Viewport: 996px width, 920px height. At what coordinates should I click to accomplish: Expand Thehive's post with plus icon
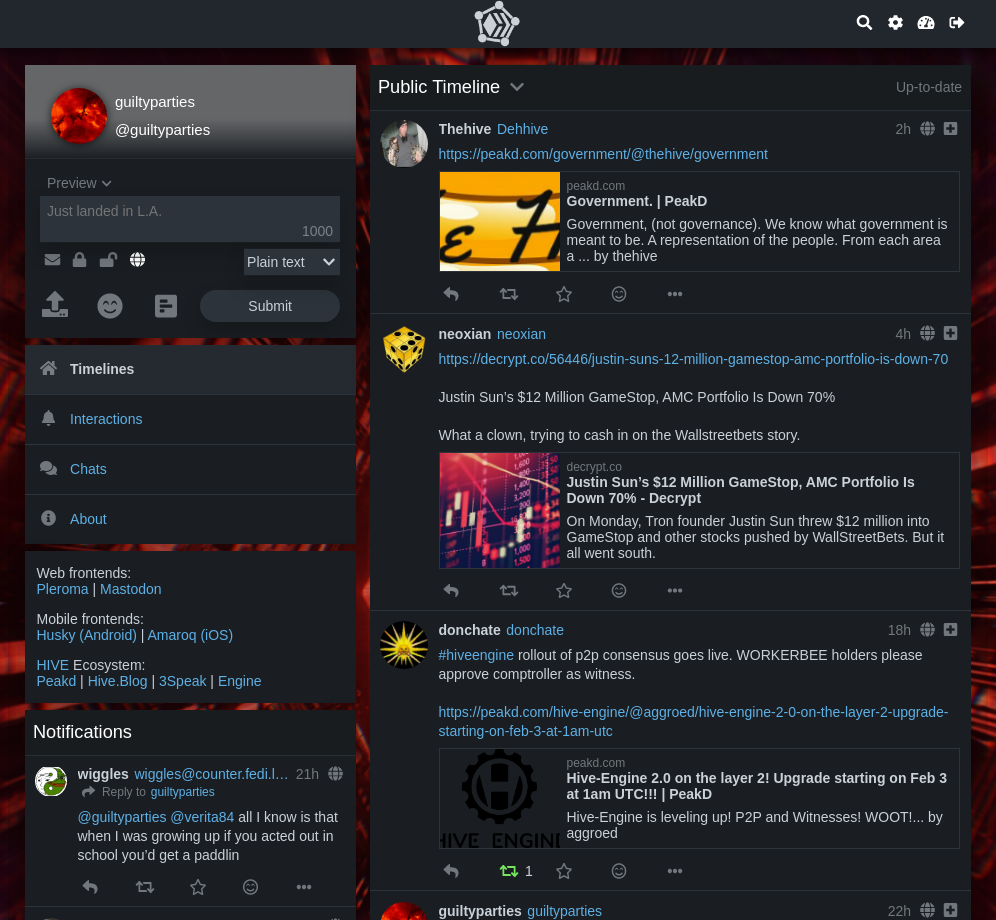(x=950, y=129)
